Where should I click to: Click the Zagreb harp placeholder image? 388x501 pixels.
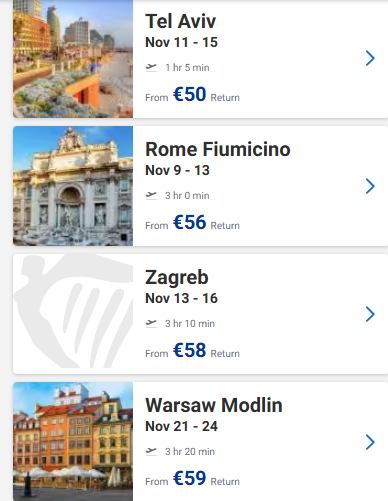pyautogui.click(x=73, y=314)
